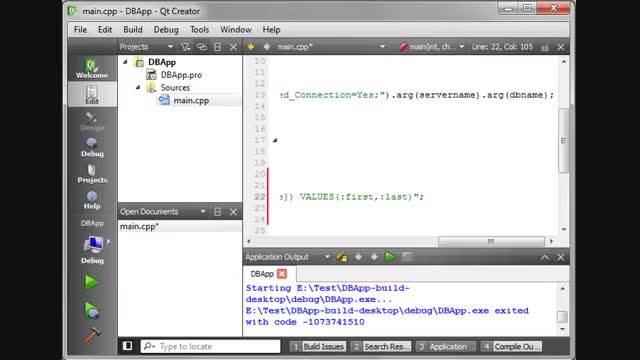Open the main.cpp file selector dropdown
The image size is (640, 360).
pyautogui.click(x=382, y=47)
